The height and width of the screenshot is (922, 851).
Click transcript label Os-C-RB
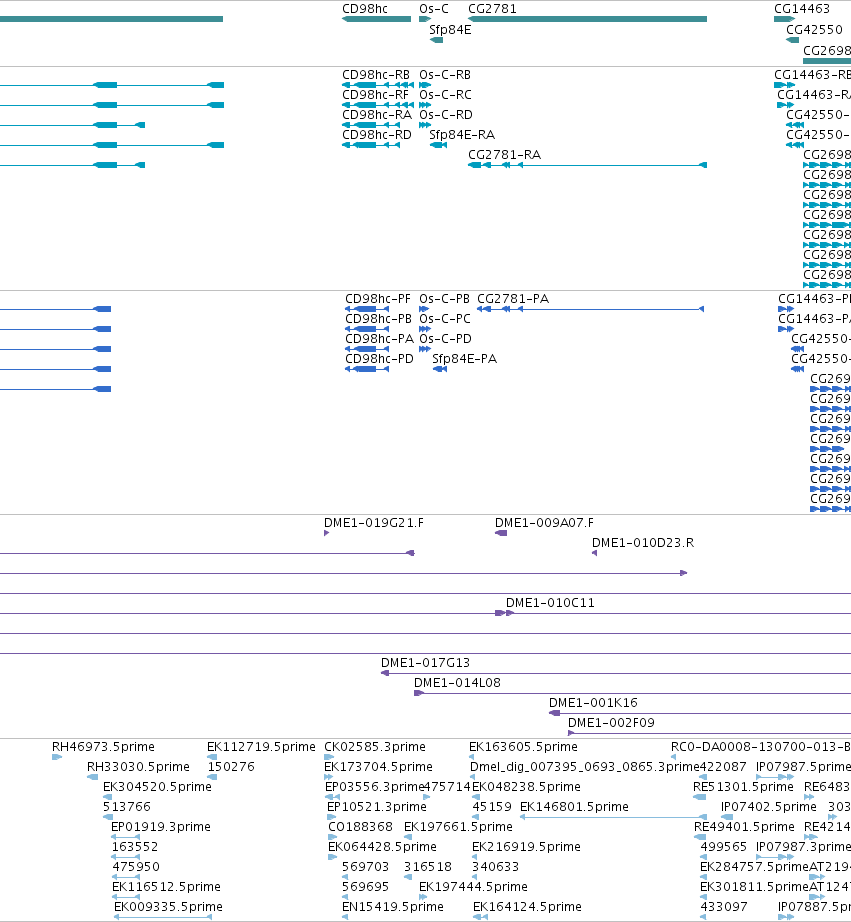click(x=445, y=75)
